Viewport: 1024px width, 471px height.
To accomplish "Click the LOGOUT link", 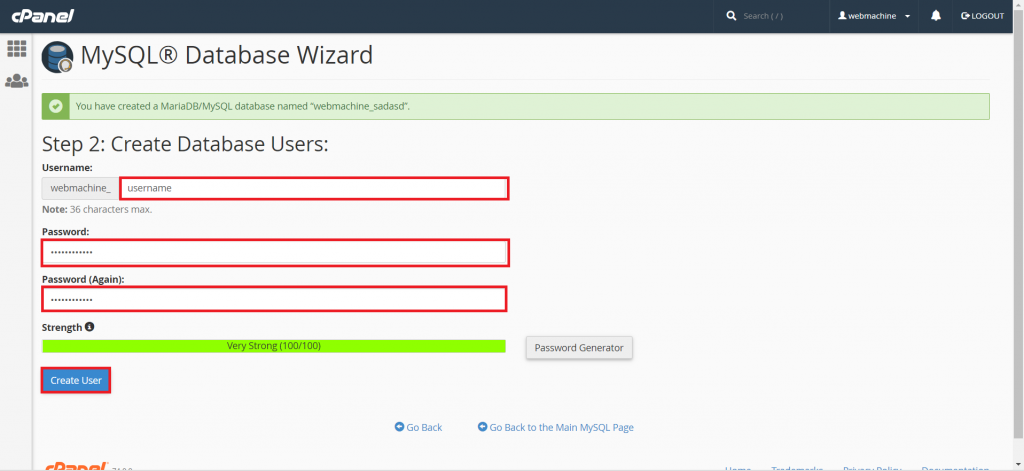I will coord(982,16).
